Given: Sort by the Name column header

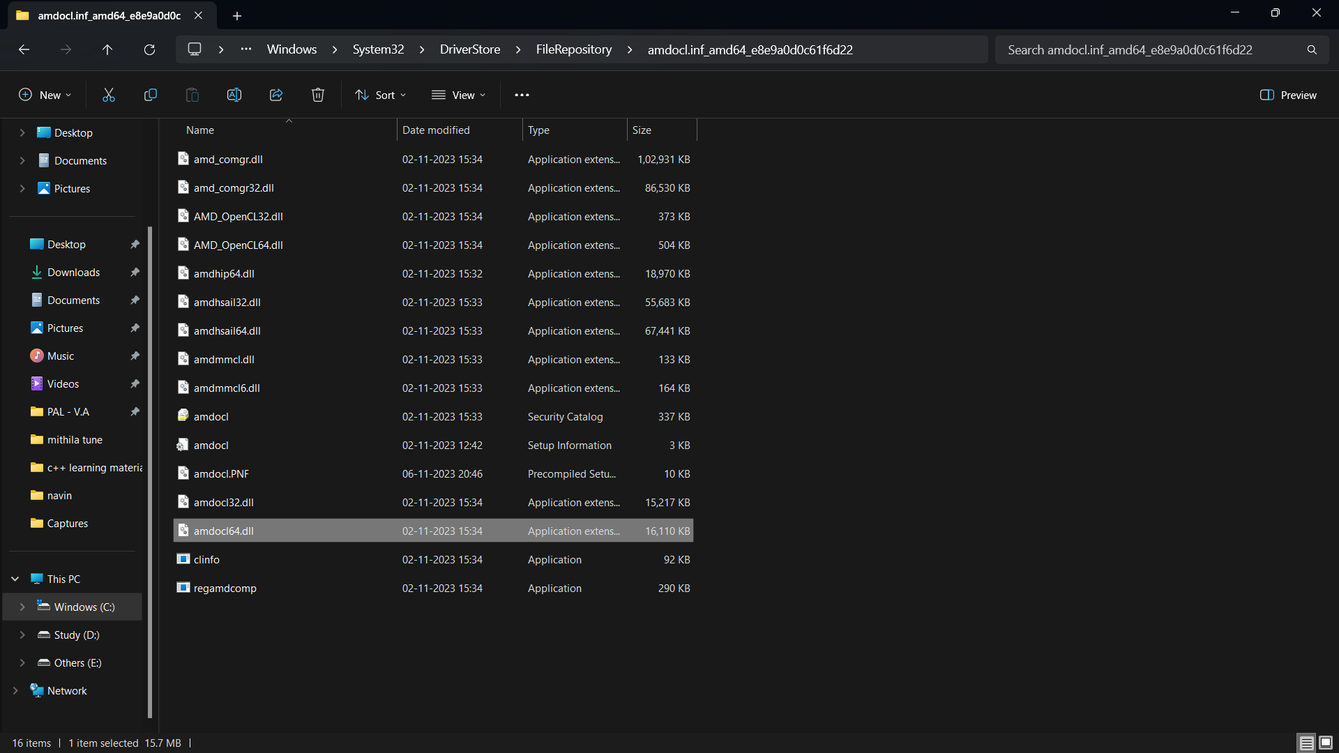Looking at the screenshot, I should coord(285,130).
